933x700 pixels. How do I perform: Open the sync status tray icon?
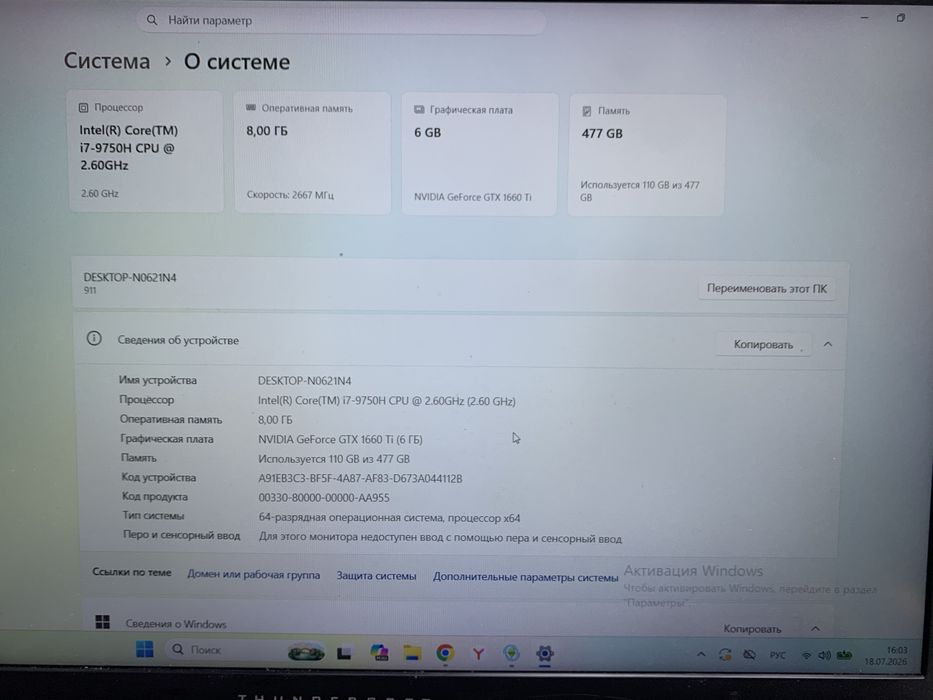click(725, 655)
